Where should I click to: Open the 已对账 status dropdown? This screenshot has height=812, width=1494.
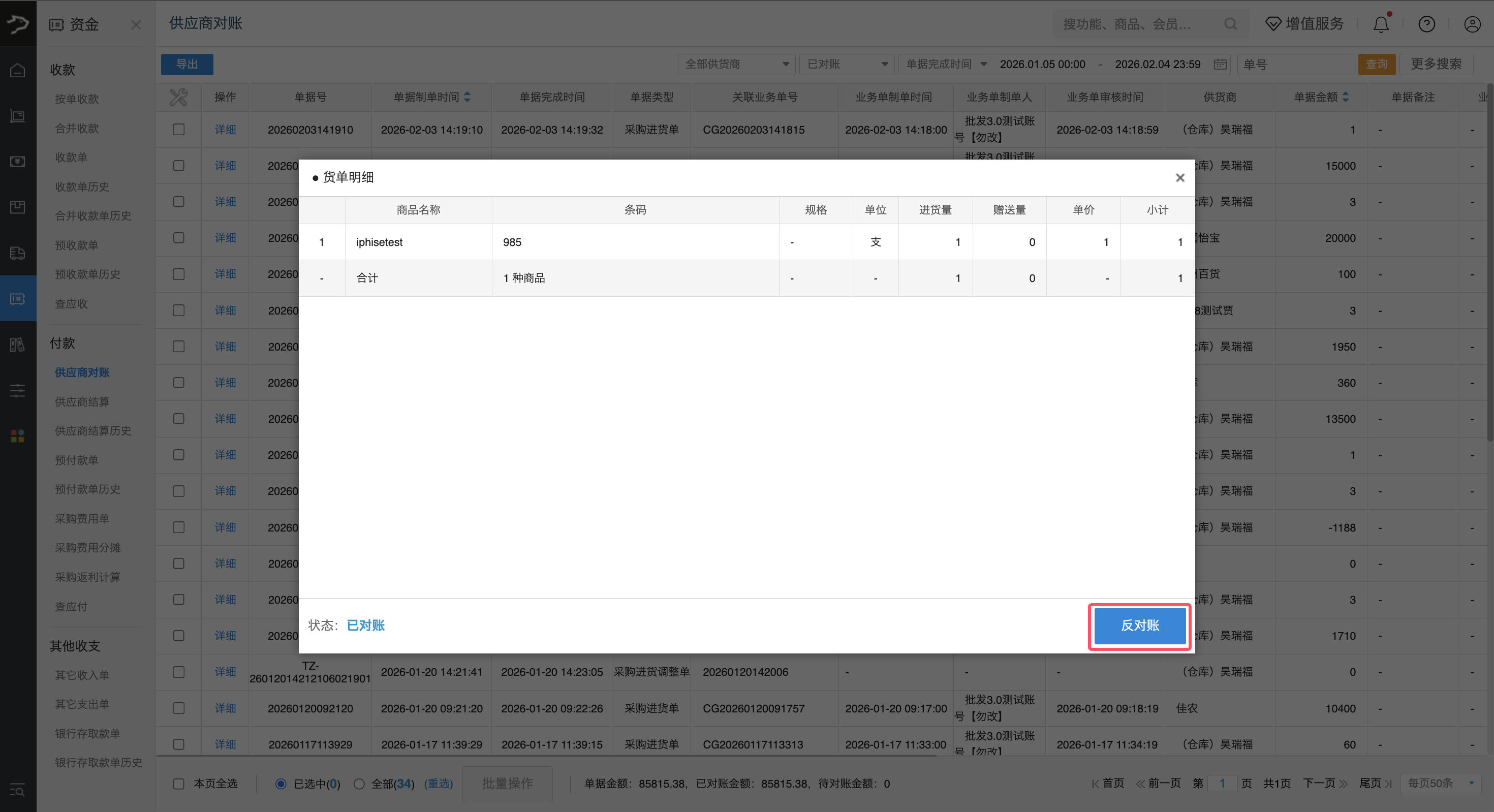[847, 65]
